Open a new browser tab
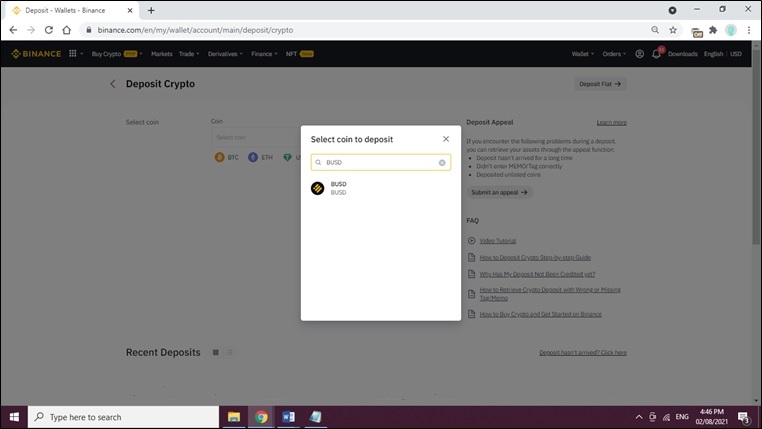The width and height of the screenshot is (762, 429). [x=151, y=10]
